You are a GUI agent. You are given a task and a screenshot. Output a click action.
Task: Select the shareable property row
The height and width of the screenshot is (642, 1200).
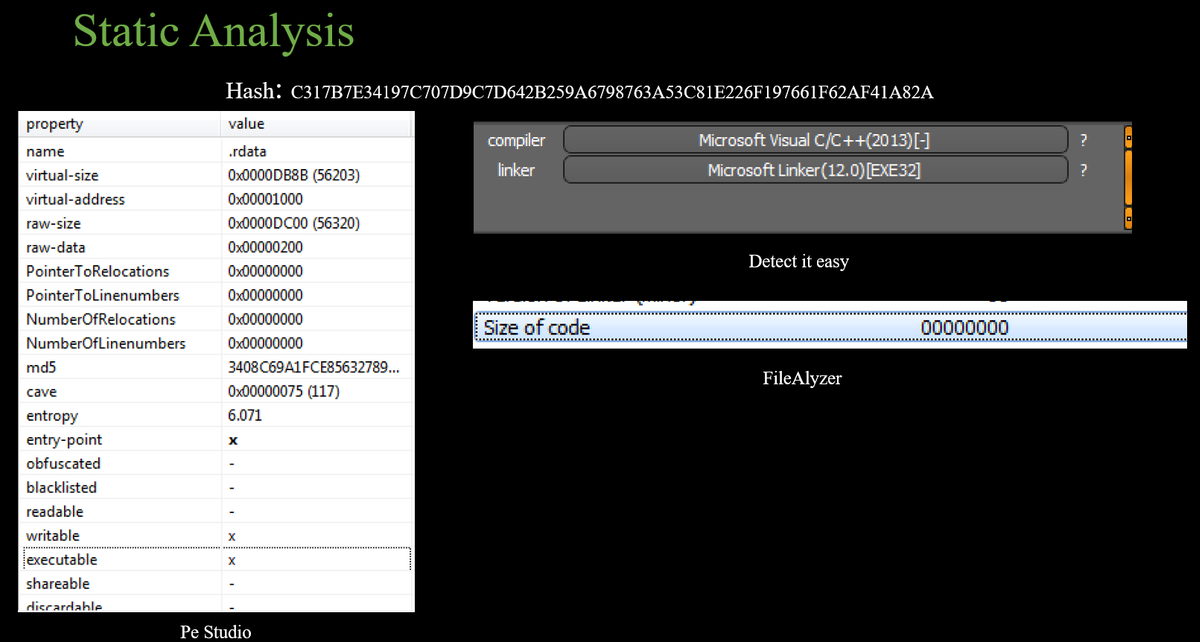216,584
